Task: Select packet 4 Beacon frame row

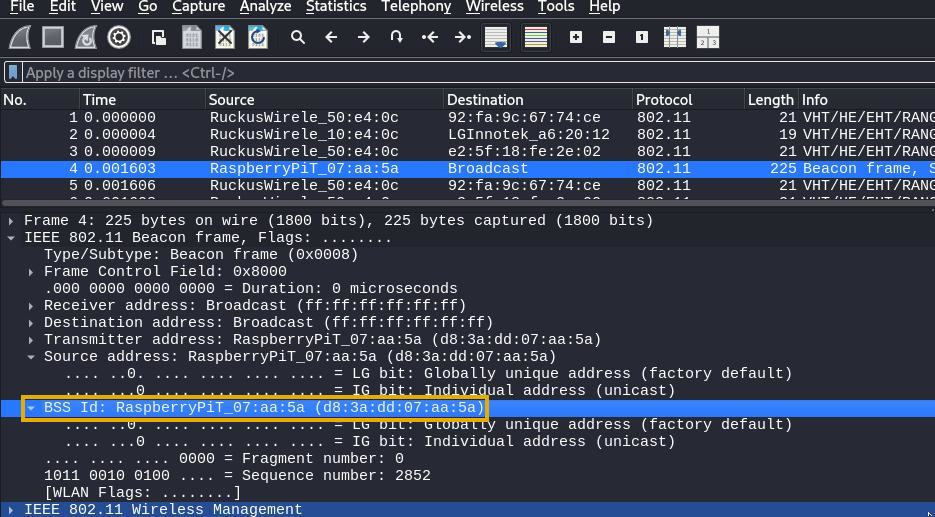Action: (468, 169)
